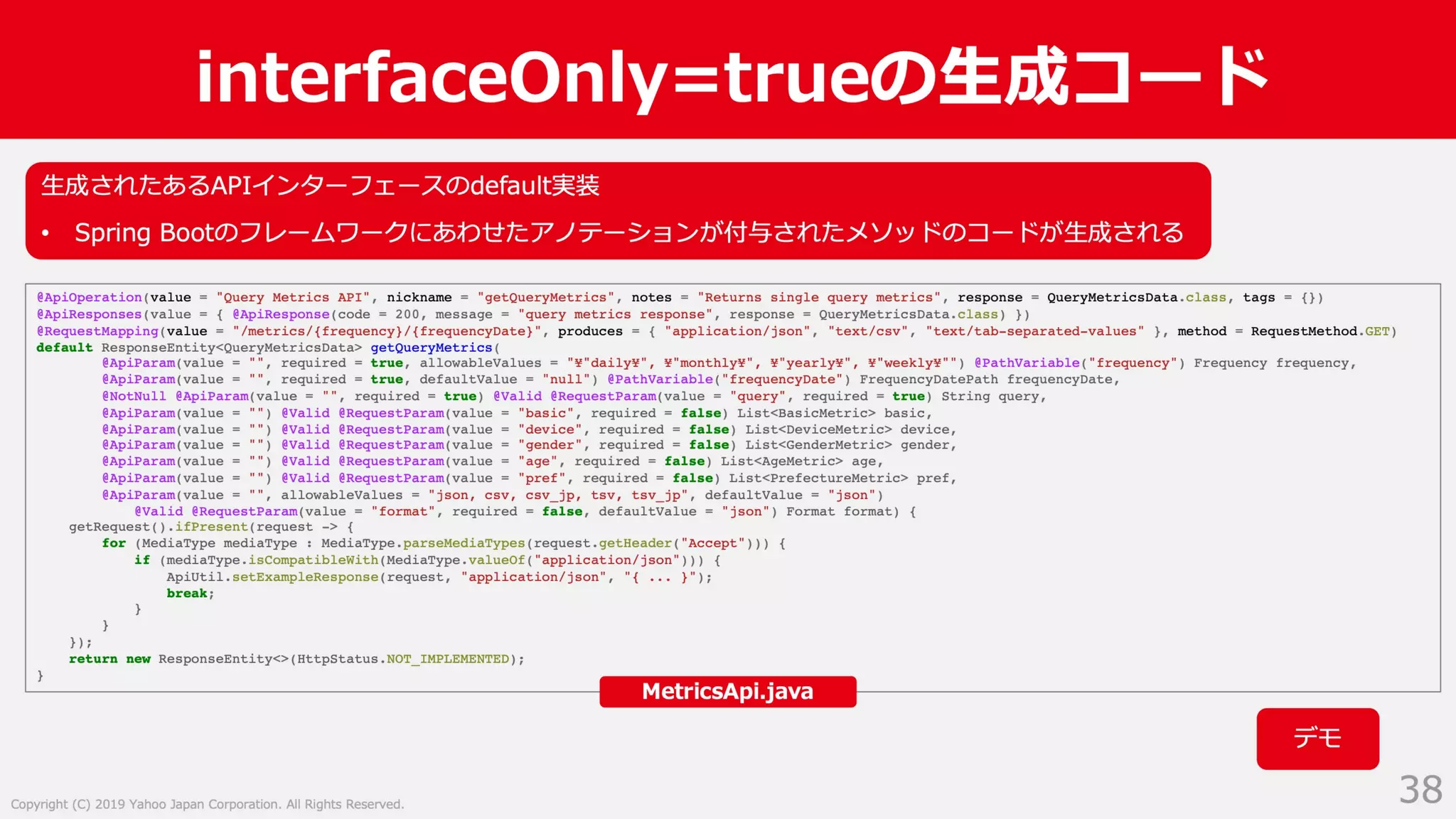The height and width of the screenshot is (819, 1456).
Task: Click the setExampleResponse method call
Action: click(305, 577)
